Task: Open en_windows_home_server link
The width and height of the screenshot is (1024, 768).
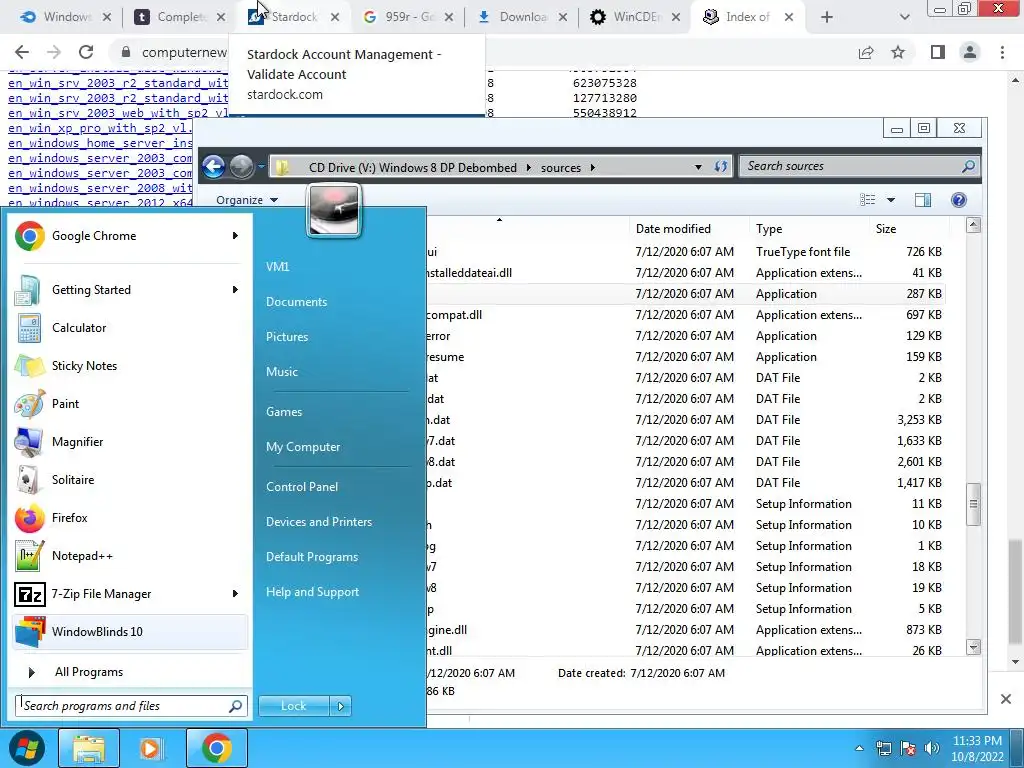Action: (x=101, y=143)
